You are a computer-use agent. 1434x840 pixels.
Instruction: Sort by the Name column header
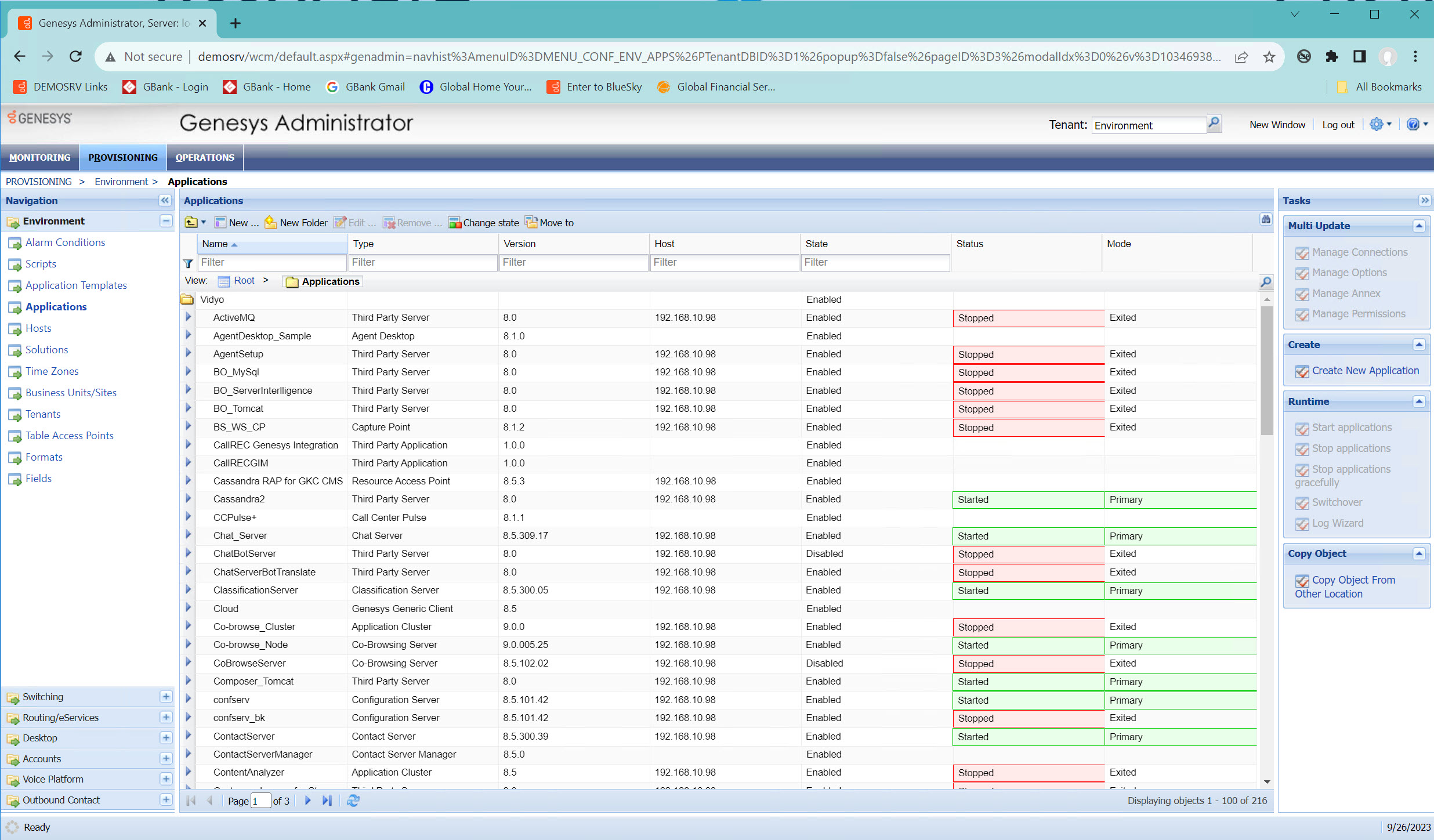coord(271,244)
